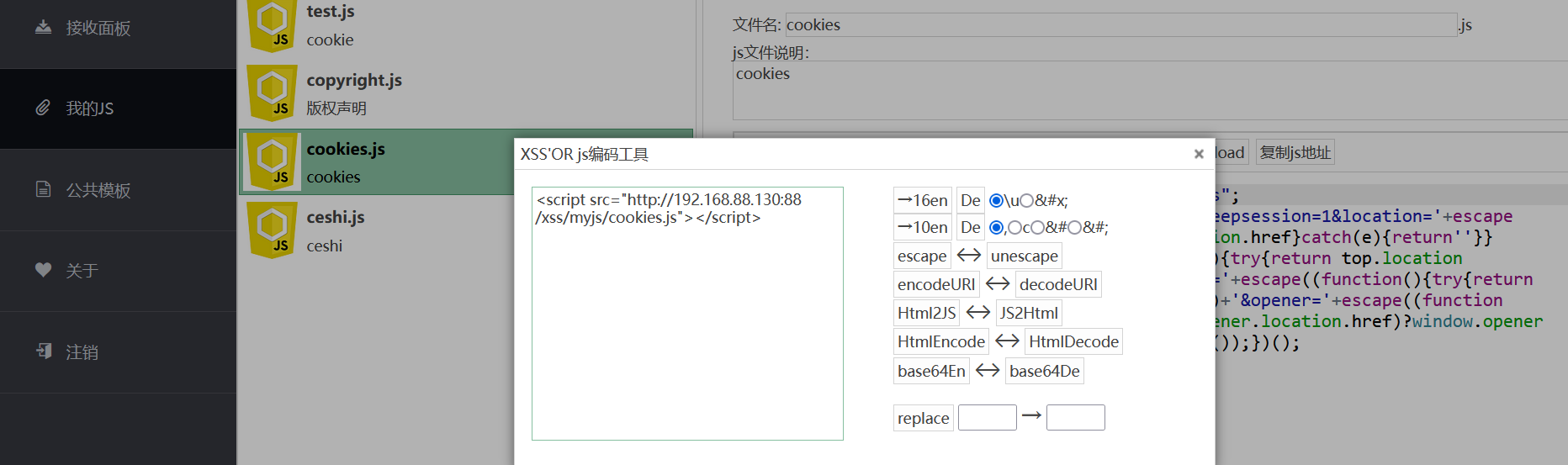Click the JS2Html button
This screenshot has height=465, width=1568.
pos(1029,313)
